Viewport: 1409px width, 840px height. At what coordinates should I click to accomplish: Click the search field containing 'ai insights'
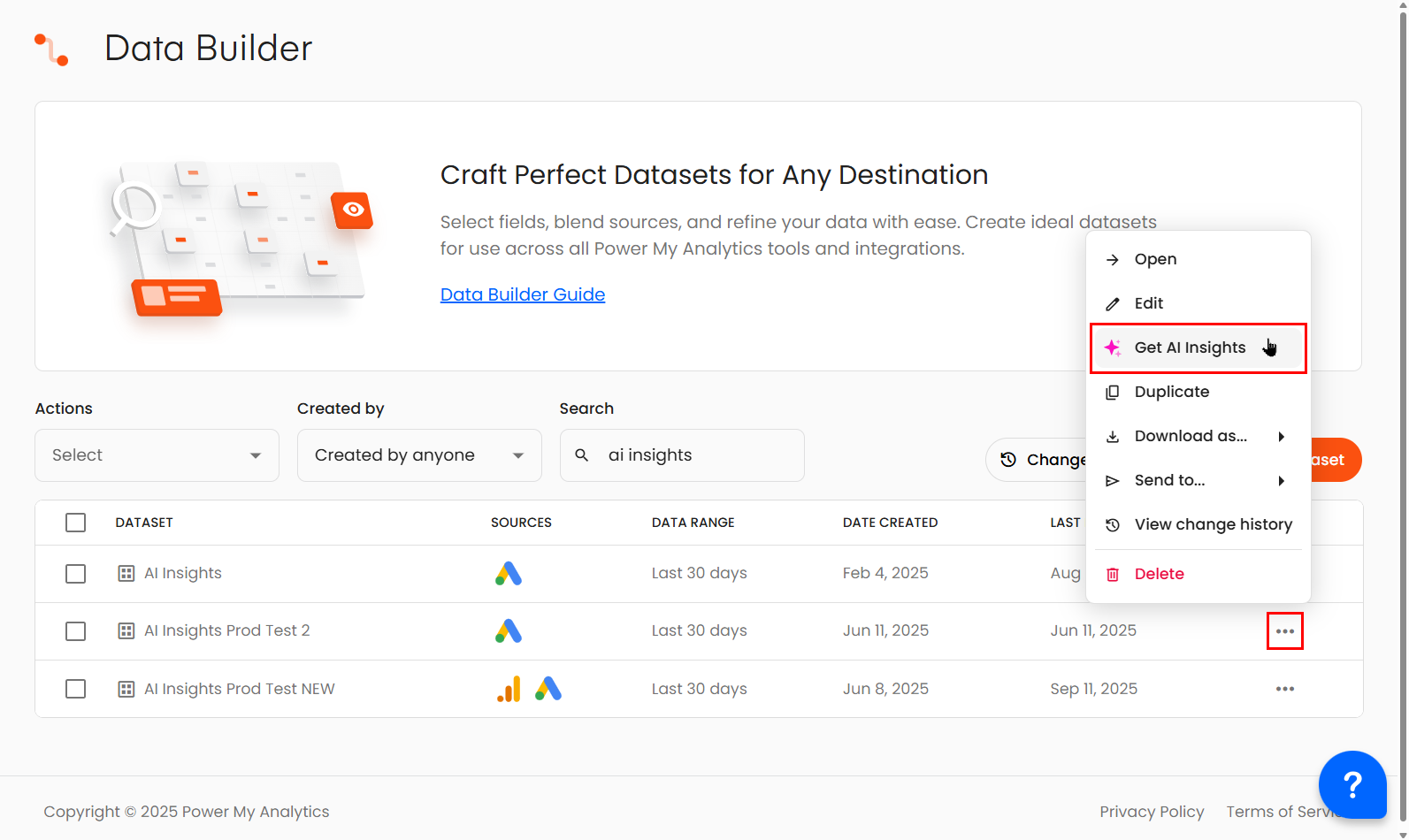pyautogui.click(x=694, y=455)
